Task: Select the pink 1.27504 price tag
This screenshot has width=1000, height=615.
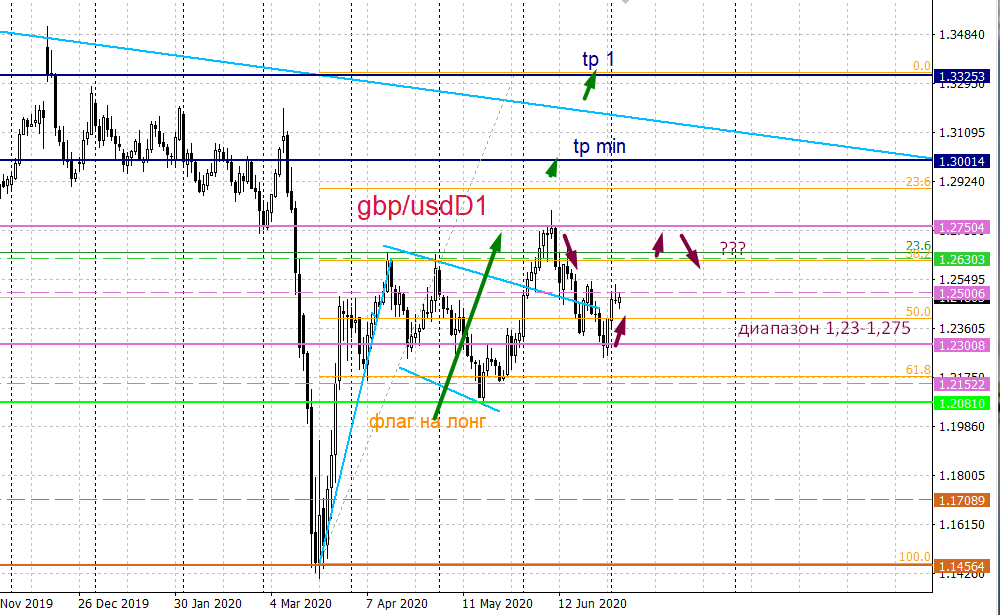Action: [962, 228]
